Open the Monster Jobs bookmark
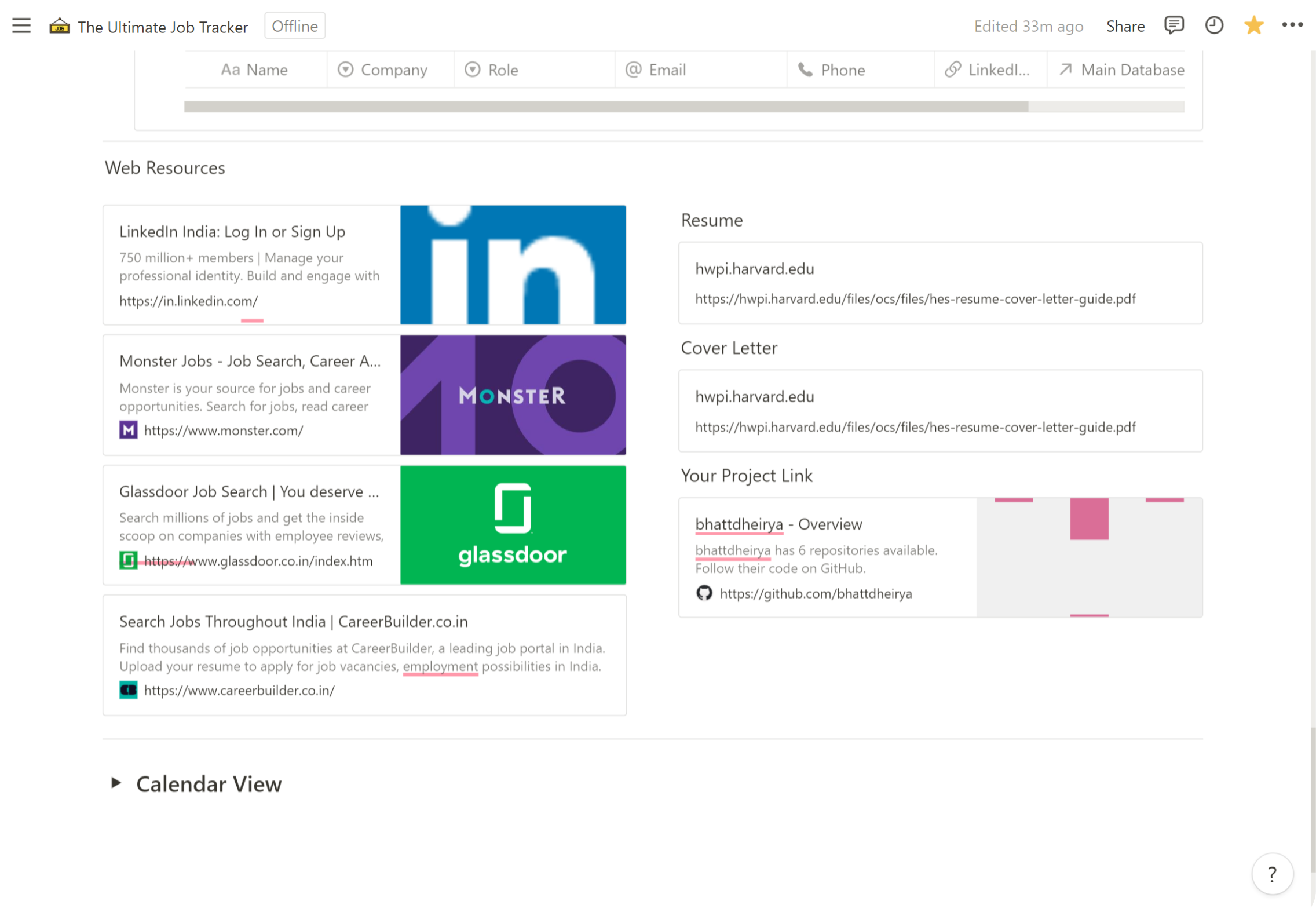This screenshot has width=1316, height=923. point(364,395)
